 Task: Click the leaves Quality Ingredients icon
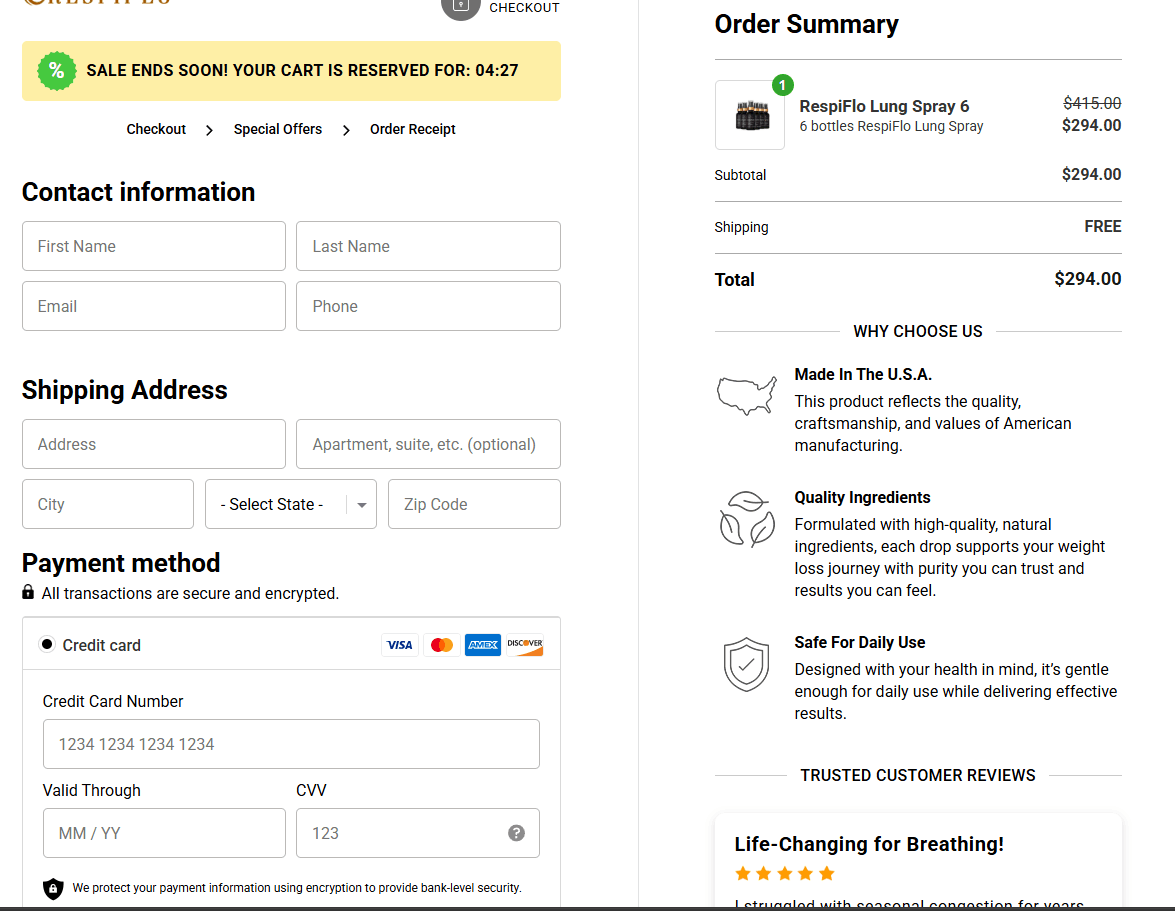pos(746,519)
